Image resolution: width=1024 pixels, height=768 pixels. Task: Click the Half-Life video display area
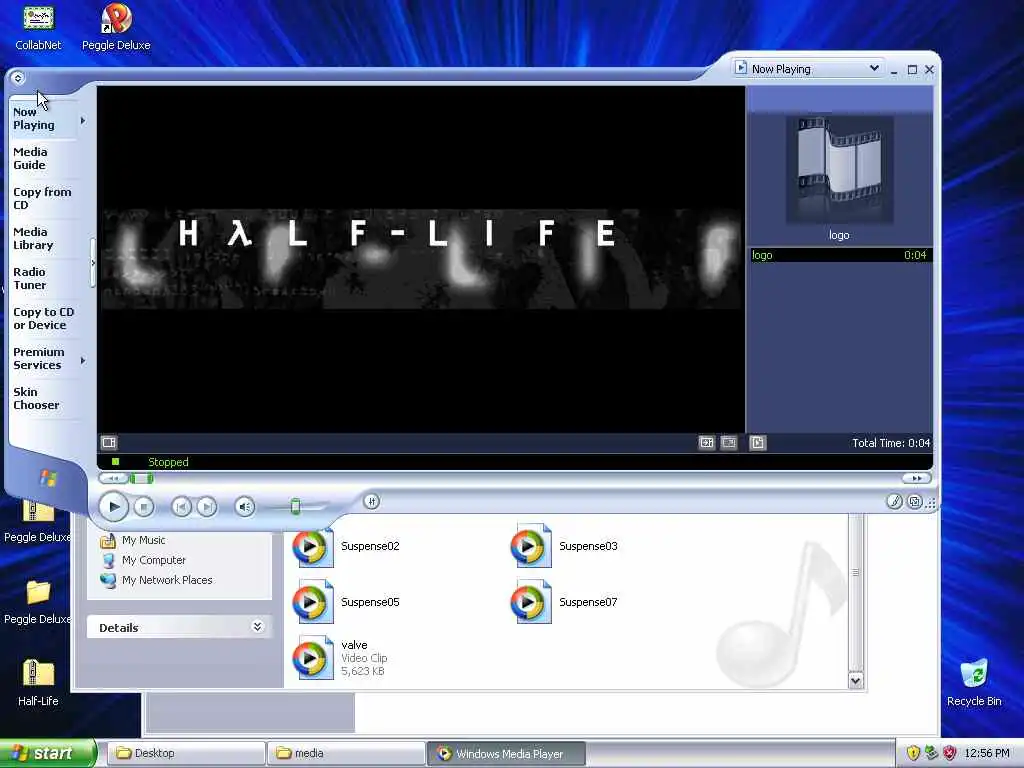[421, 259]
